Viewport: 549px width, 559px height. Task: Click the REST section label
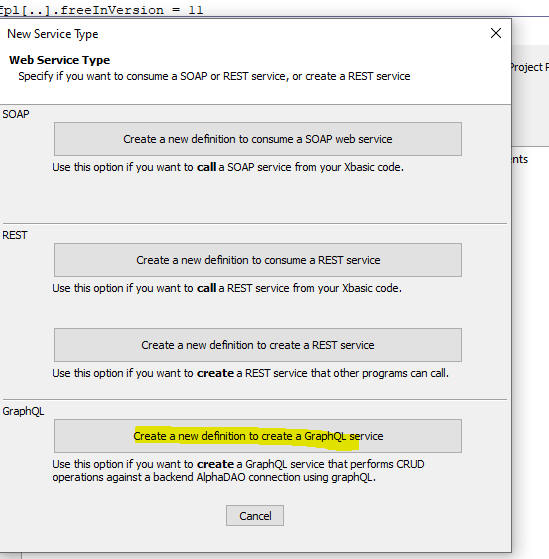pyautogui.click(x=15, y=235)
